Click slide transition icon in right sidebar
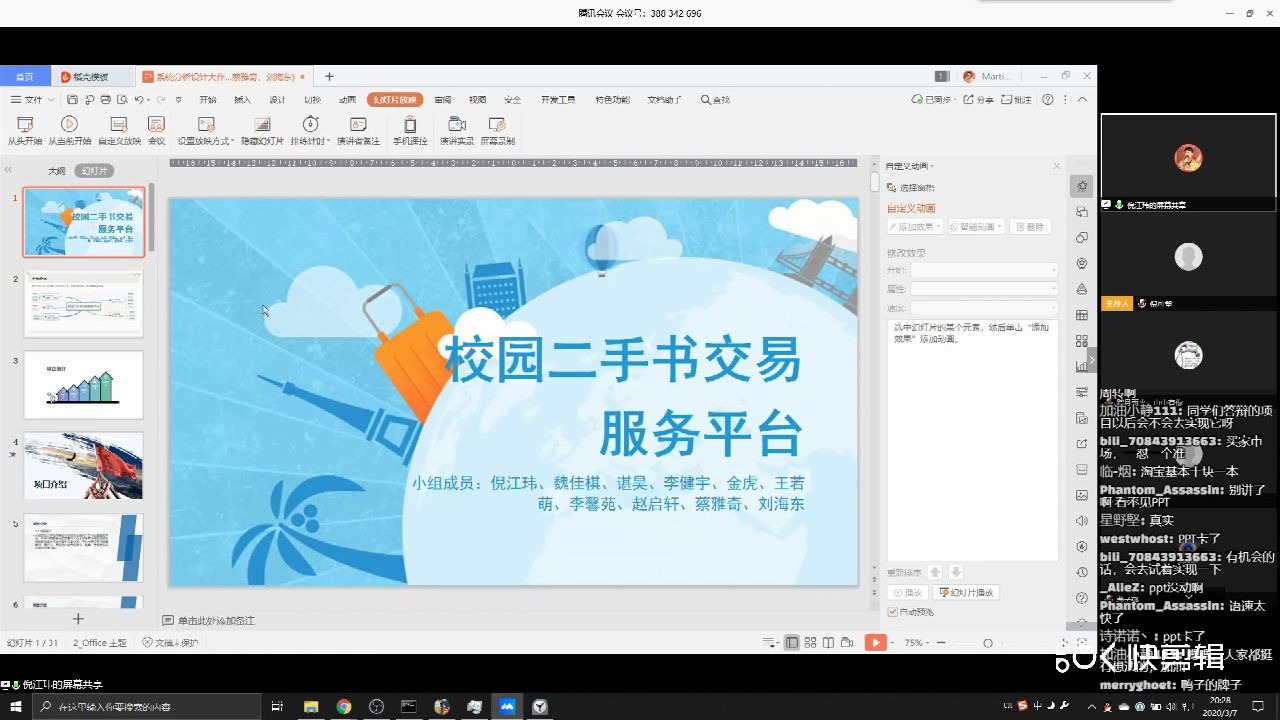Image resolution: width=1280 pixels, height=720 pixels. point(1082,212)
